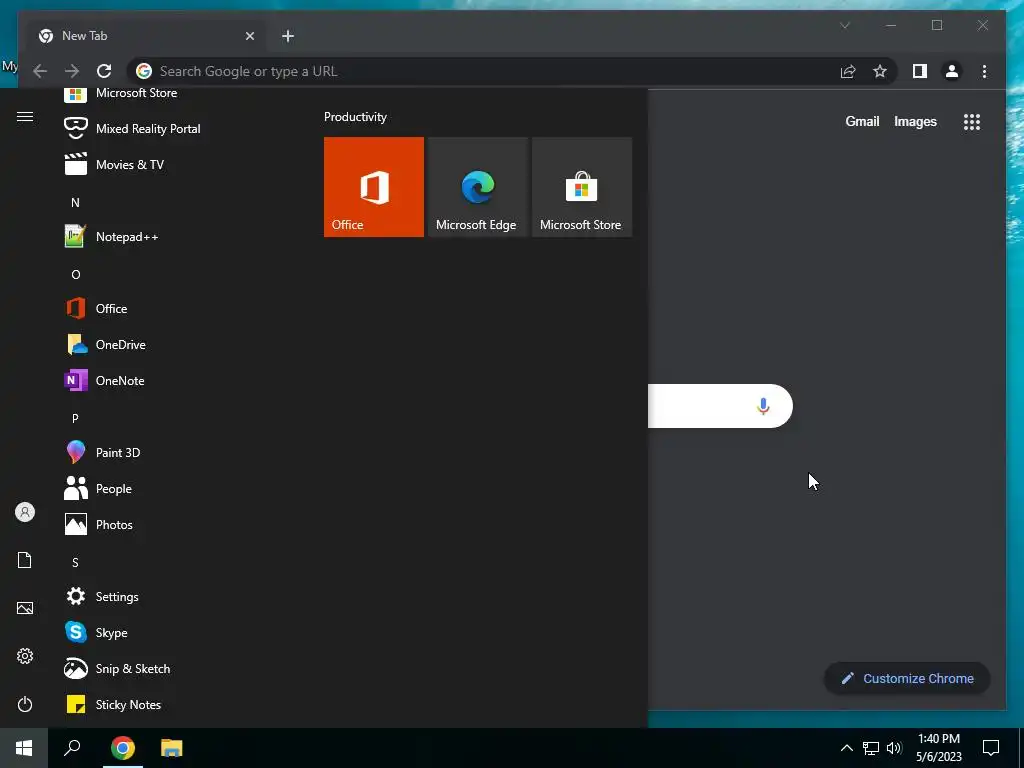Viewport: 1024px width, 768px height.
Task: Bookmark this tab with star icon
Action: (880, 71)
